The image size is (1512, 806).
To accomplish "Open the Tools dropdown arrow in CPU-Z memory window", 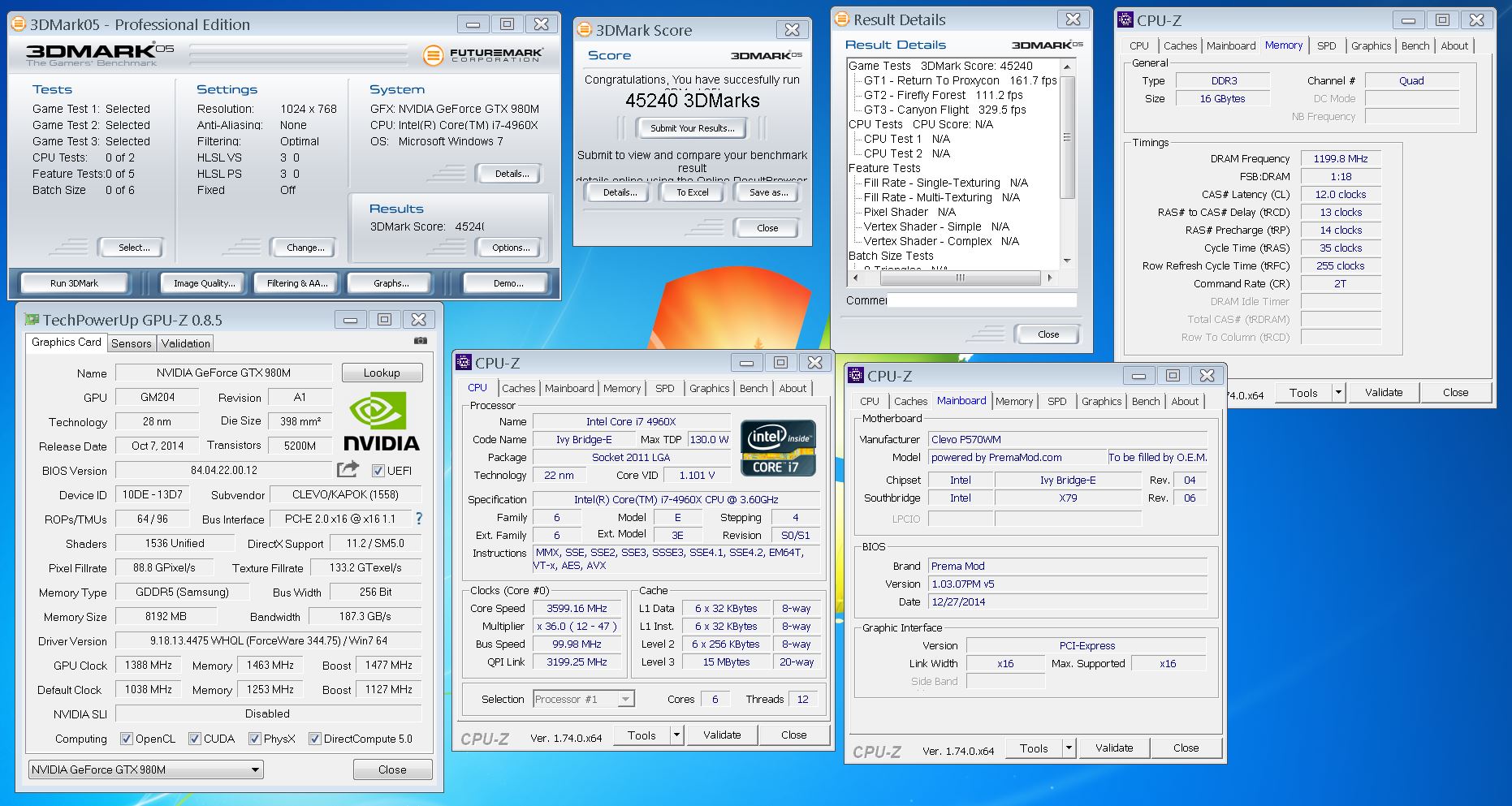I will point(1338,393).
